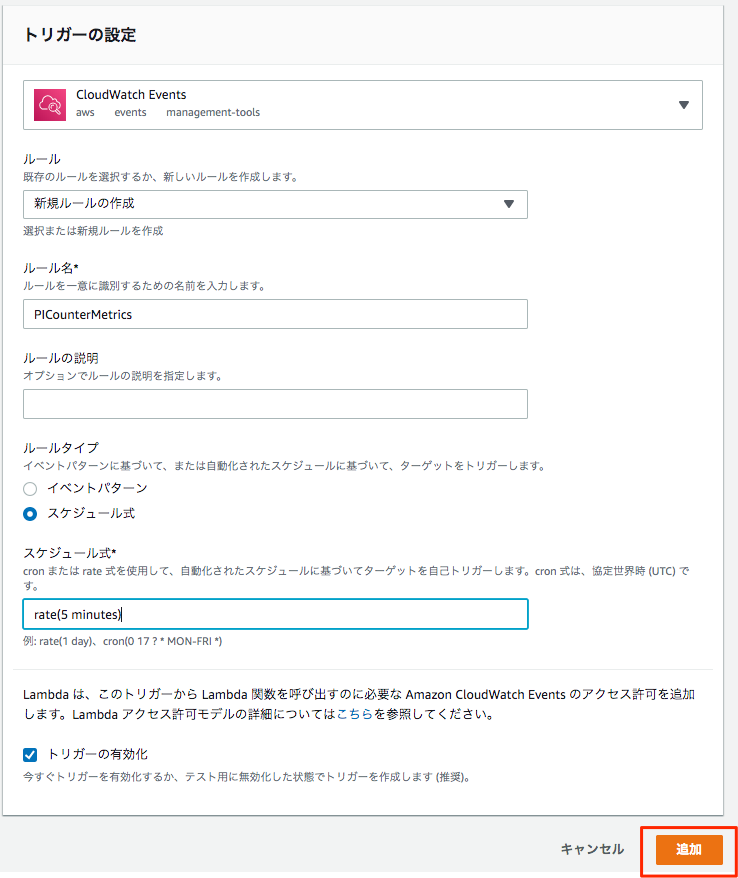Click the CloudWatch Events title text
Viewport: 738px width, 878px height.
pos(131,95)
